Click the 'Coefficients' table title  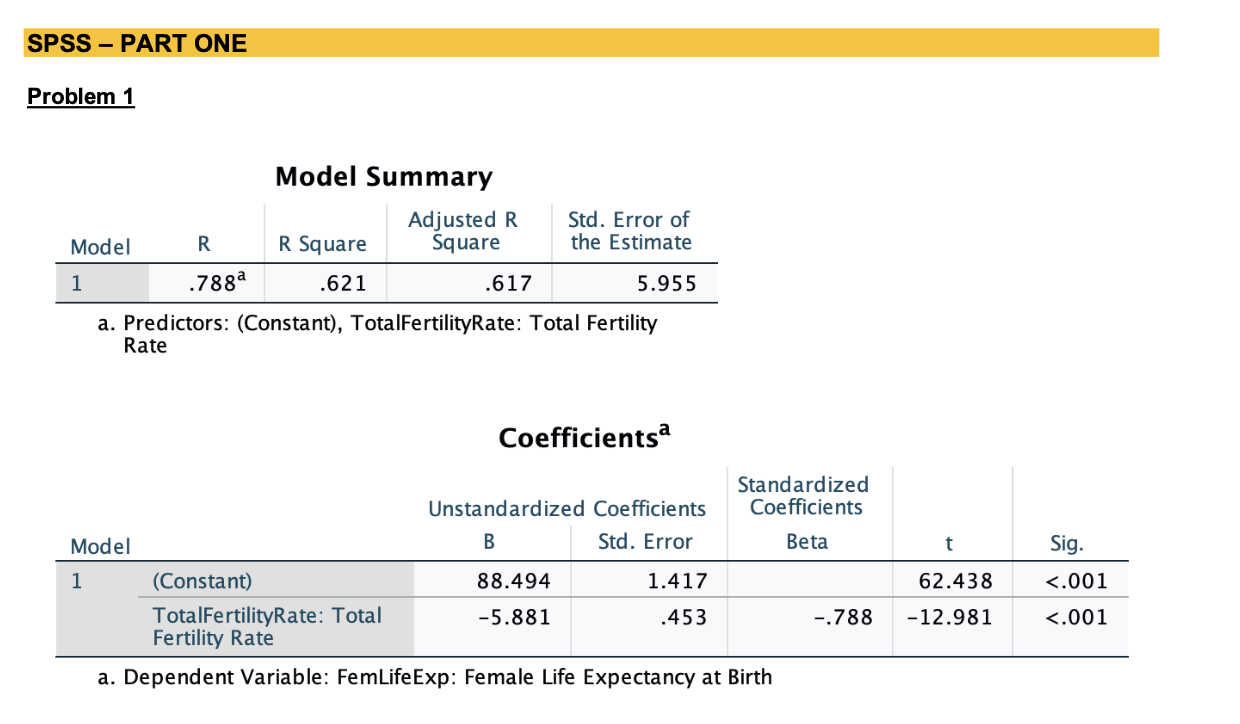click(x=586, y=436)
